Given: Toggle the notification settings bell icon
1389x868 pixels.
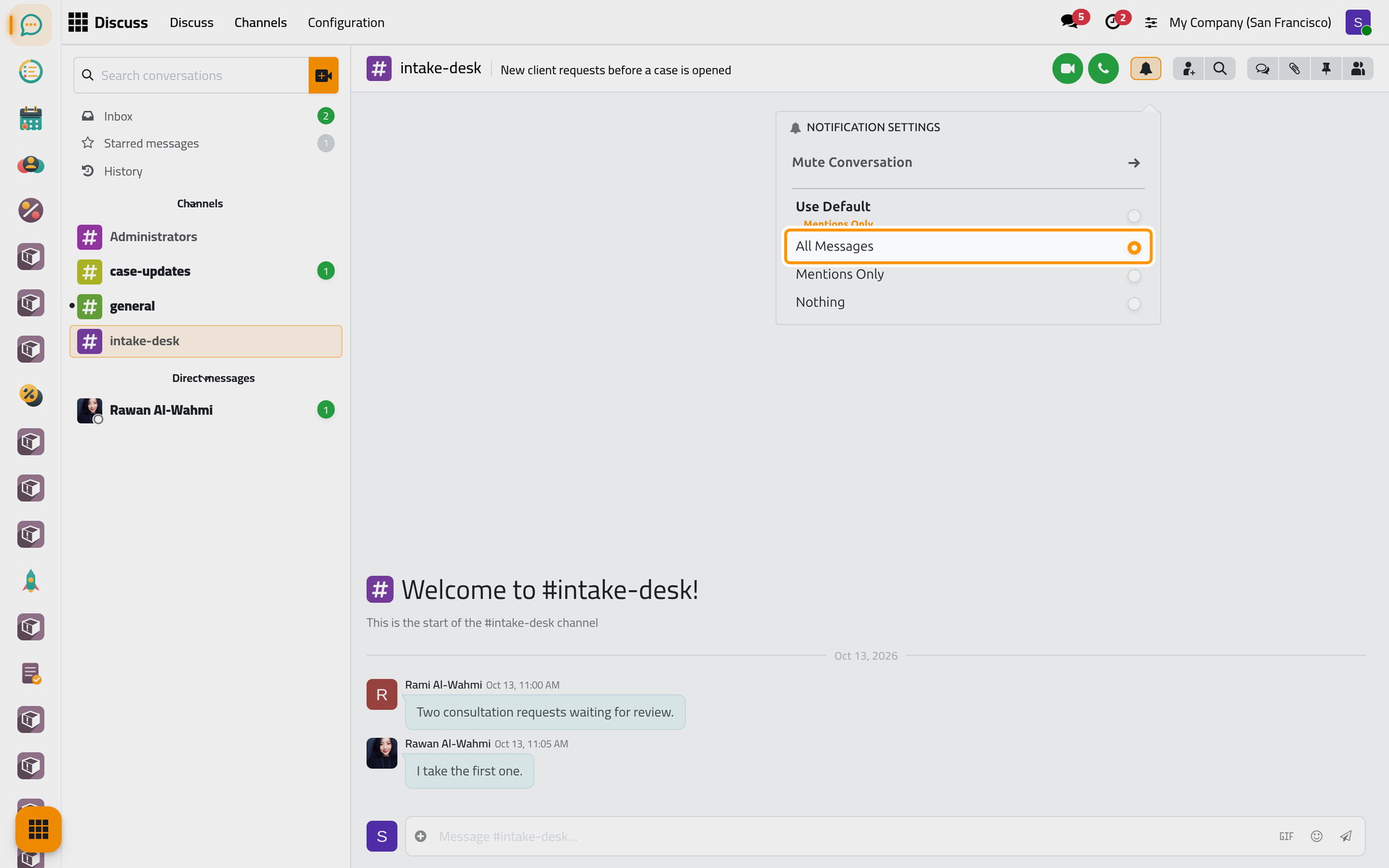Looking at the screenshot, I should [x=1146, y=69].
